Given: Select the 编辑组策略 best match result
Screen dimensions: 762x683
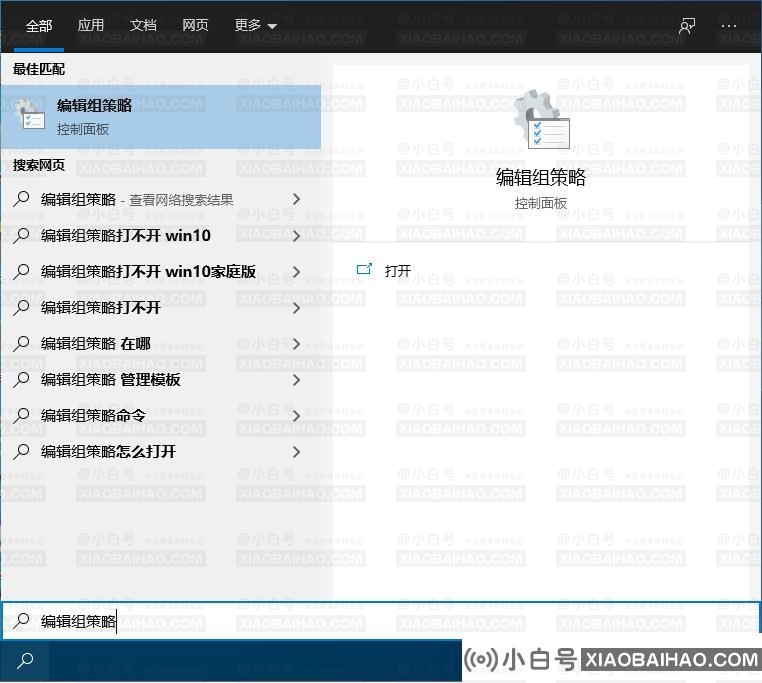Looking at the screenshot, I should [161, 117].
